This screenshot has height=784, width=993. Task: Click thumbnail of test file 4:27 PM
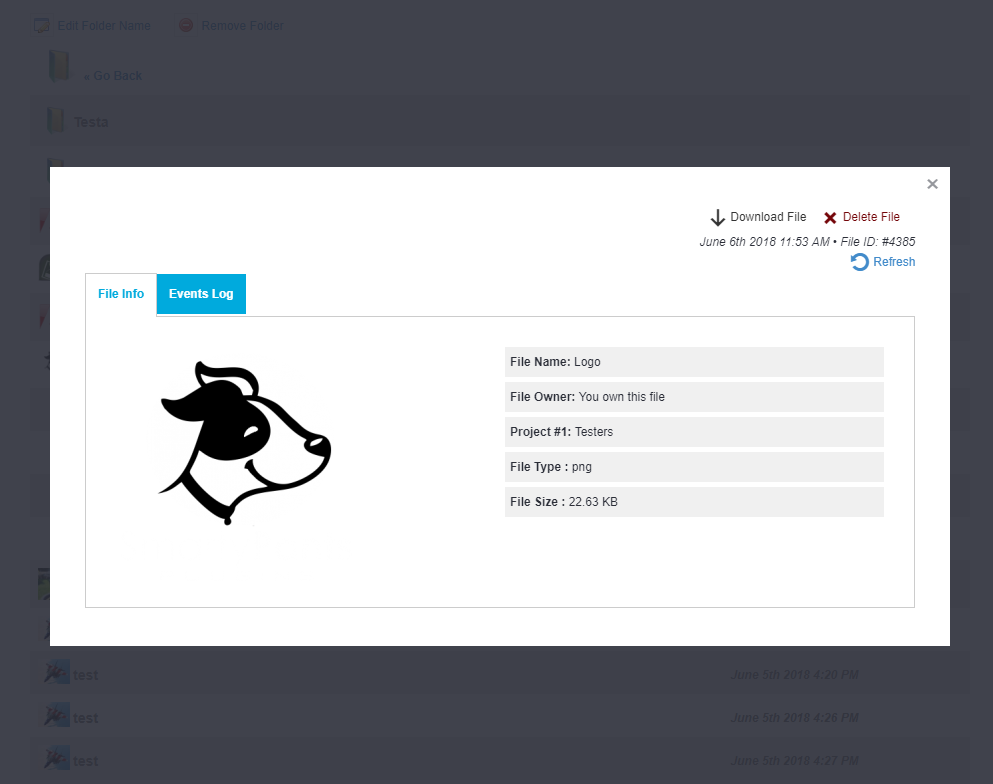pyautogui.click(x=57, y=758)
